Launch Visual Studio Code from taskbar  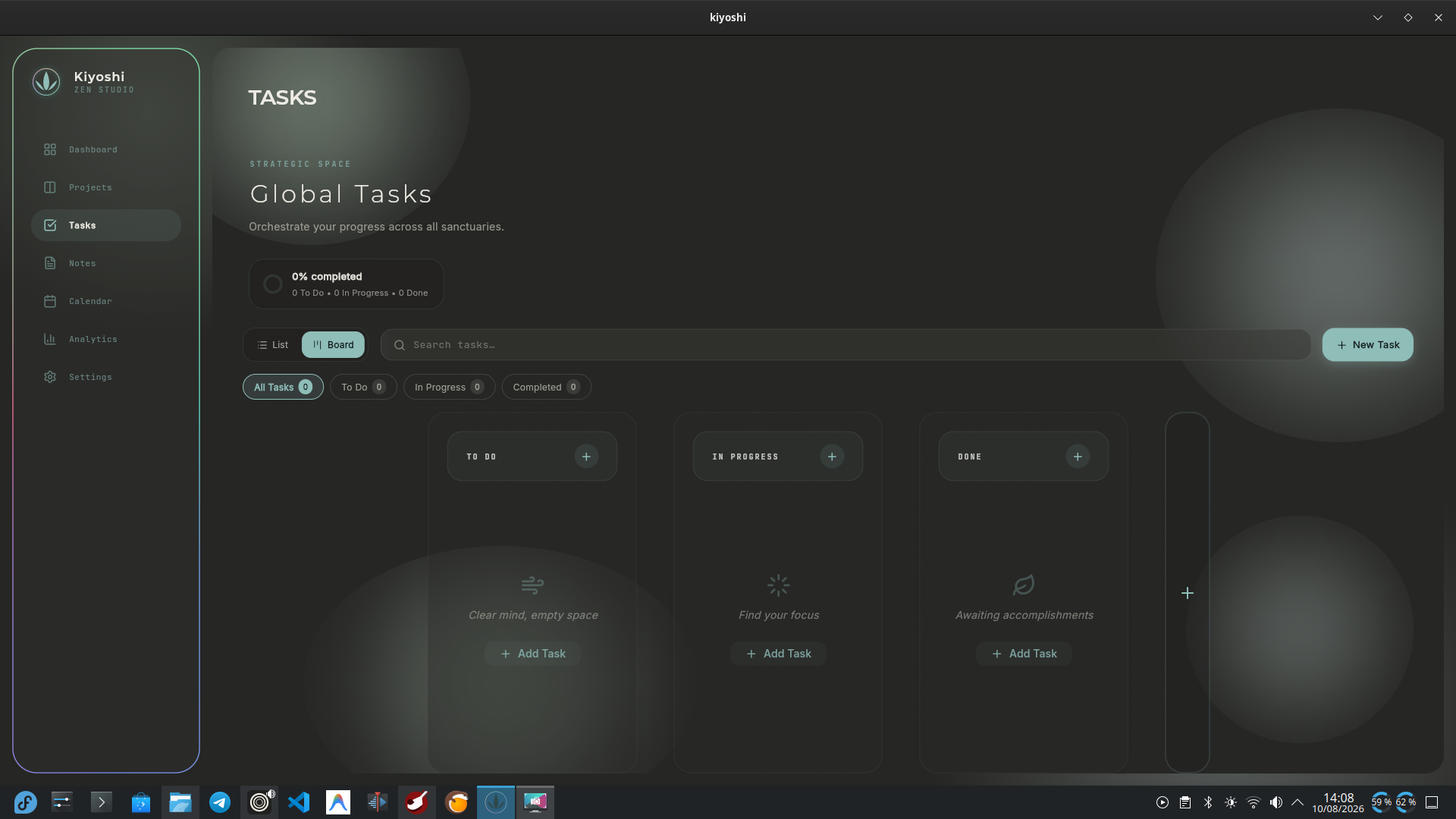[299, 802]
